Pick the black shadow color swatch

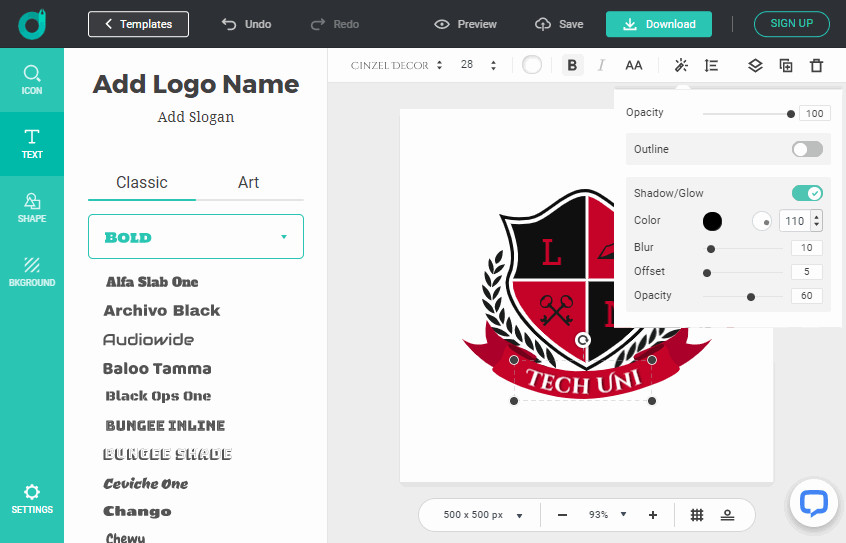pyautogui.click(x=712, y=221)
